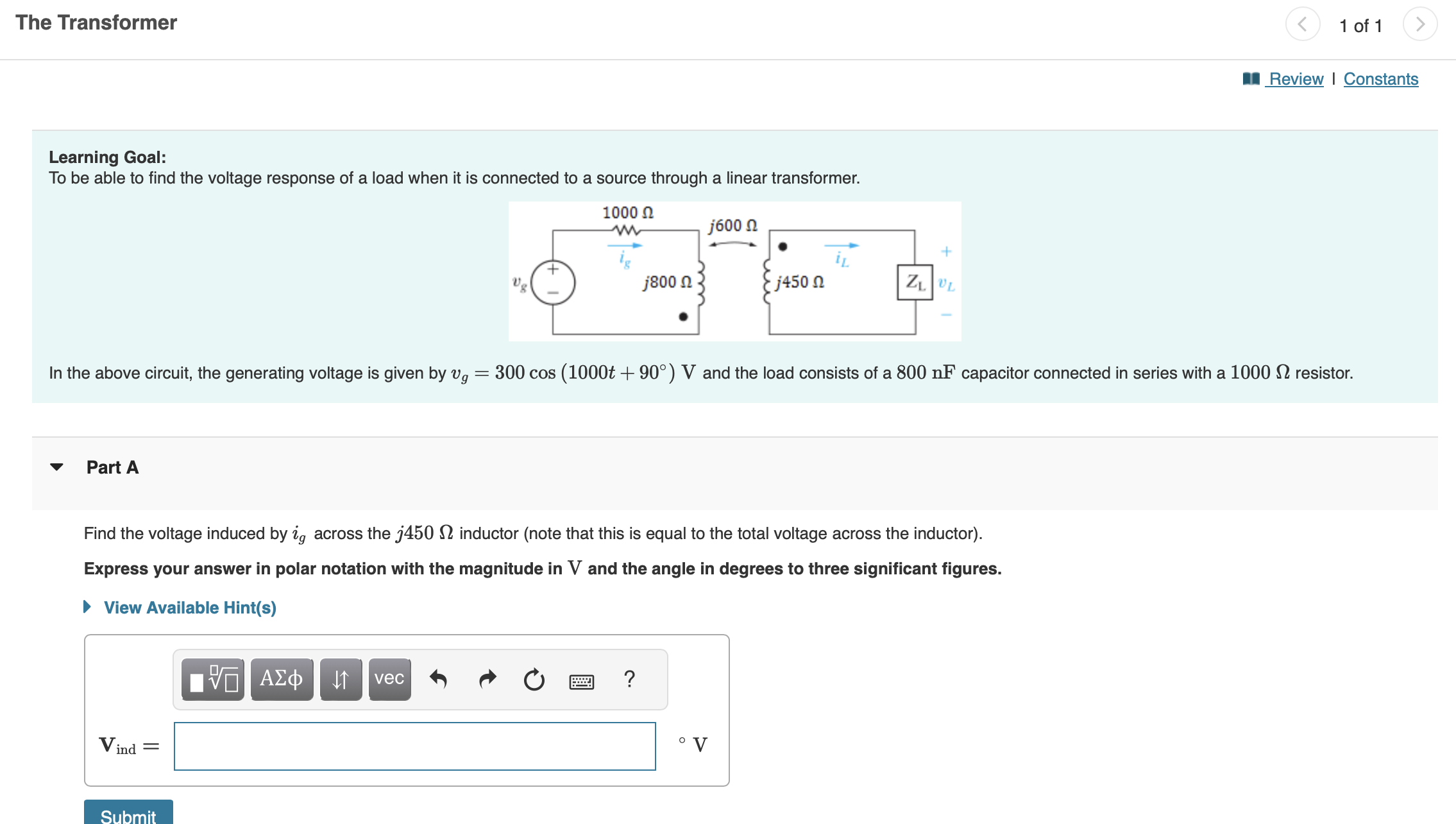Open the question mark help
Image resolution: width=1456 pixels, height=824 pixels.
629,679
